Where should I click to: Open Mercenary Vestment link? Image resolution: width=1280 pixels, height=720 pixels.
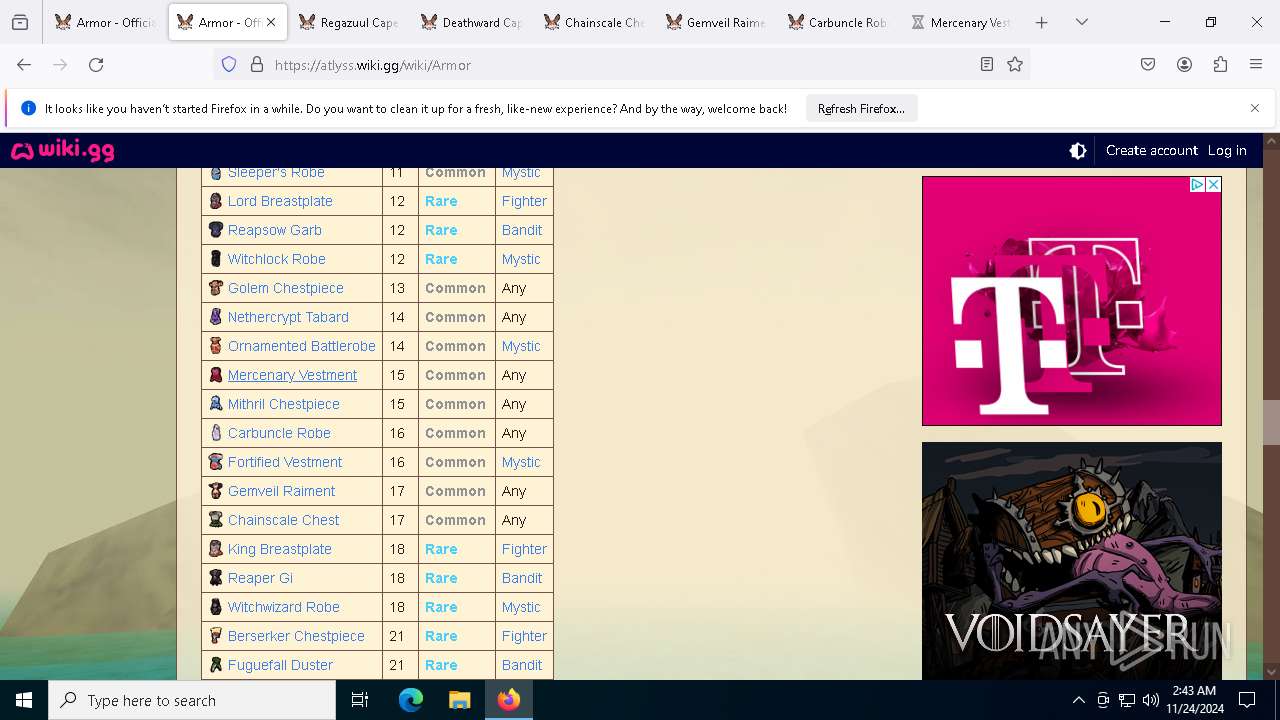292,375
